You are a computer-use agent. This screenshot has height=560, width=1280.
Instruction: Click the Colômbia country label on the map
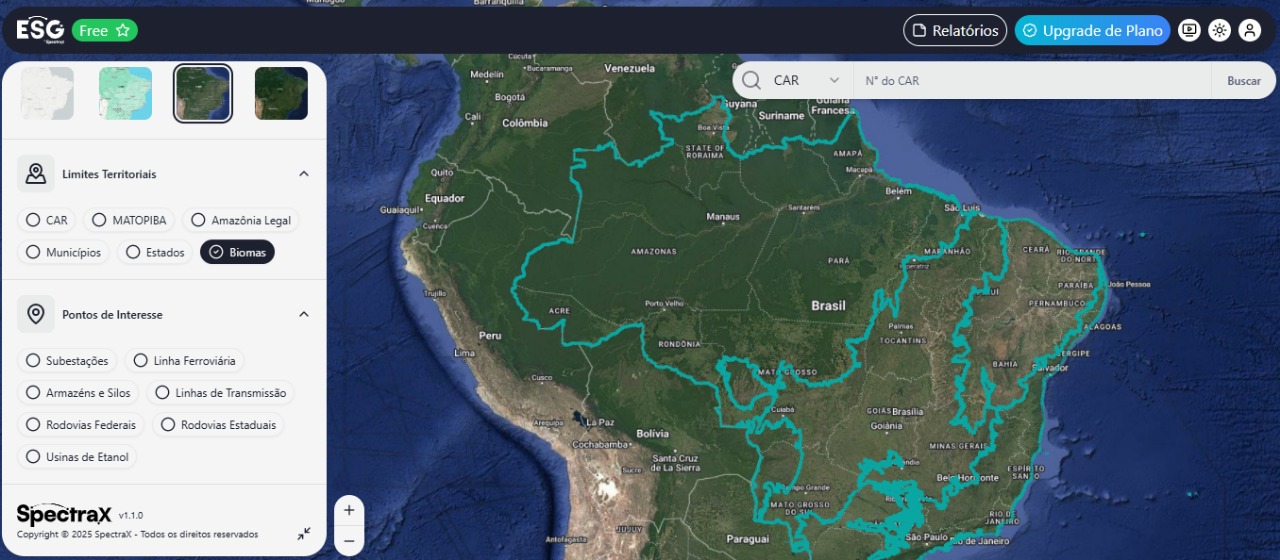coord(525,123)
